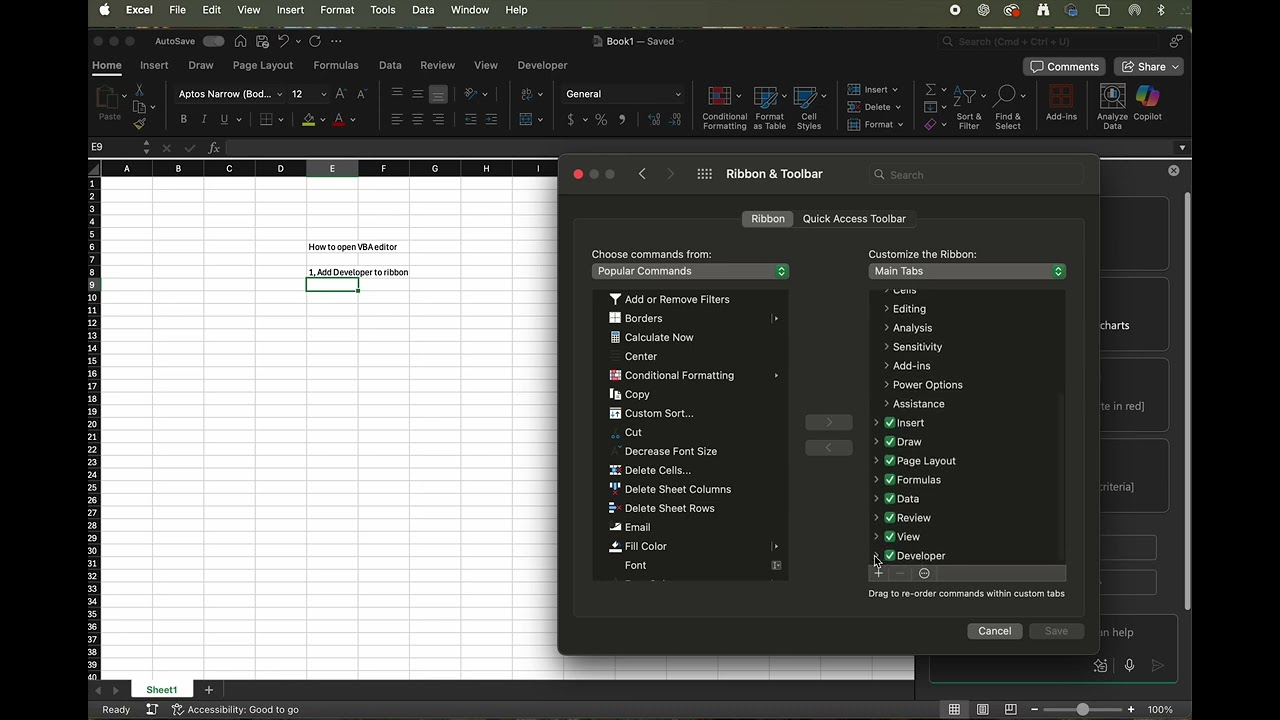
Task: Click the Analyze Data icon
Action: click(x=1112, y=107)
